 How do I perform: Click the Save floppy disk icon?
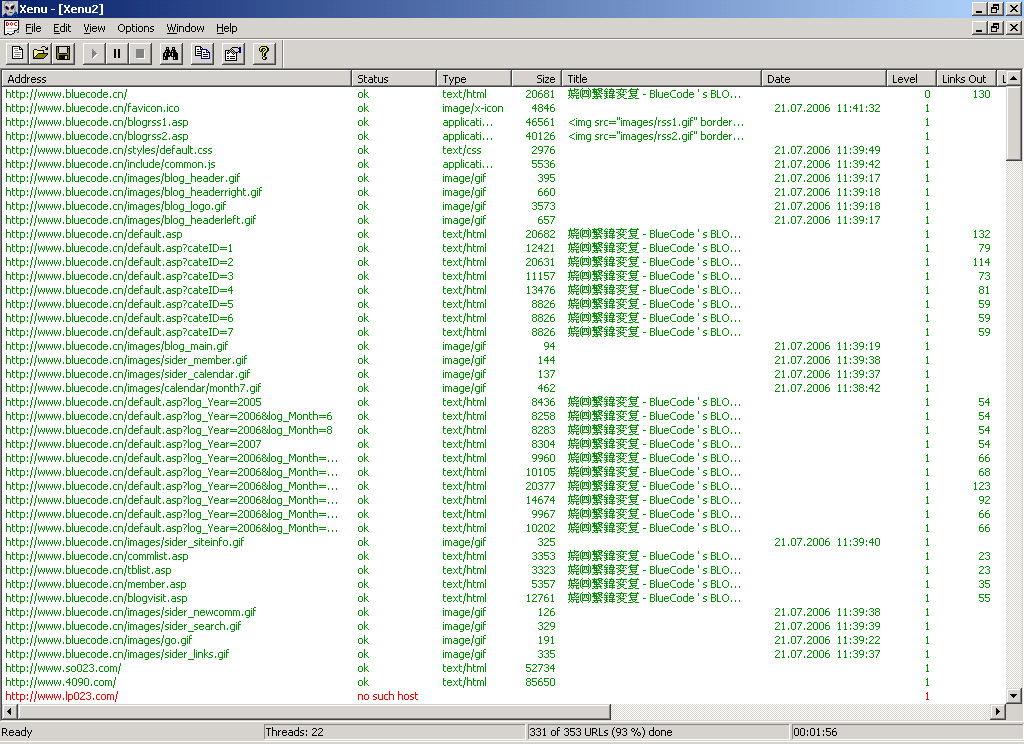63,54
